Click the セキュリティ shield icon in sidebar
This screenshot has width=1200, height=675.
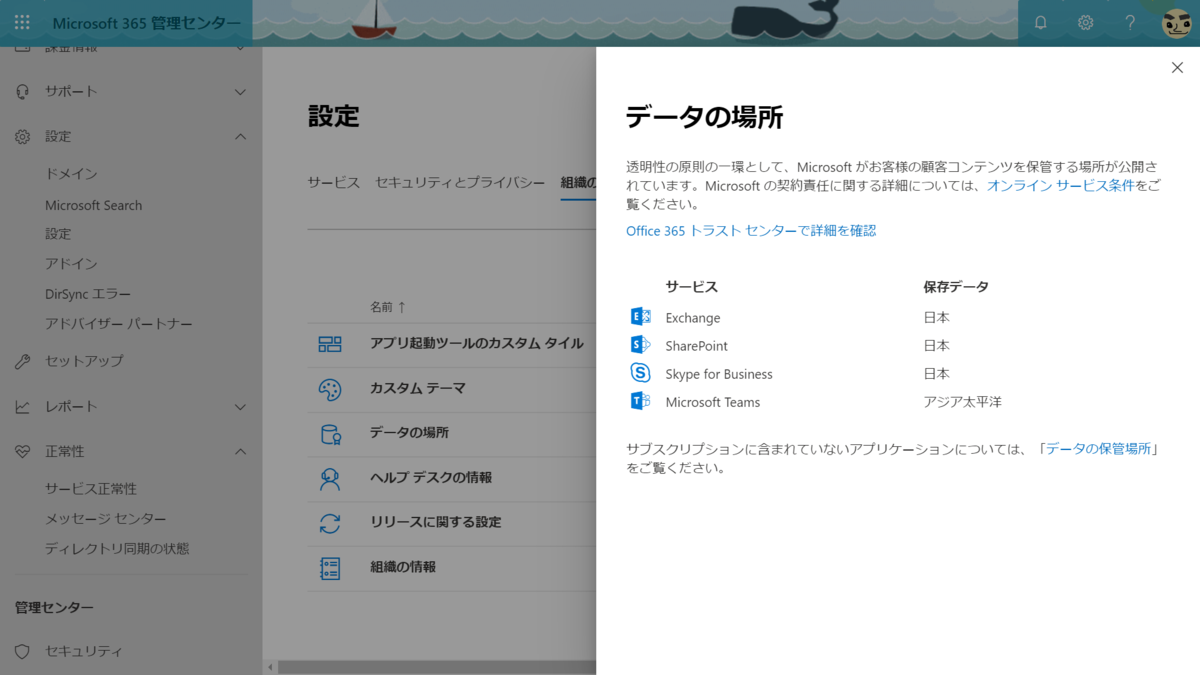coord(22,650)
